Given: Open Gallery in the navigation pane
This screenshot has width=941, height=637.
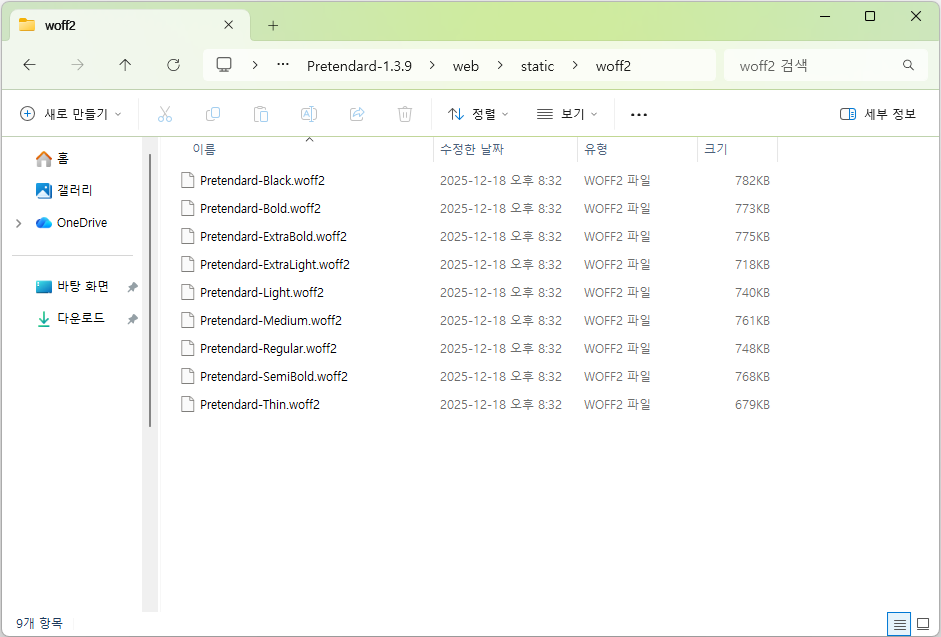Looking at the screenshot, I should (64, 190).
